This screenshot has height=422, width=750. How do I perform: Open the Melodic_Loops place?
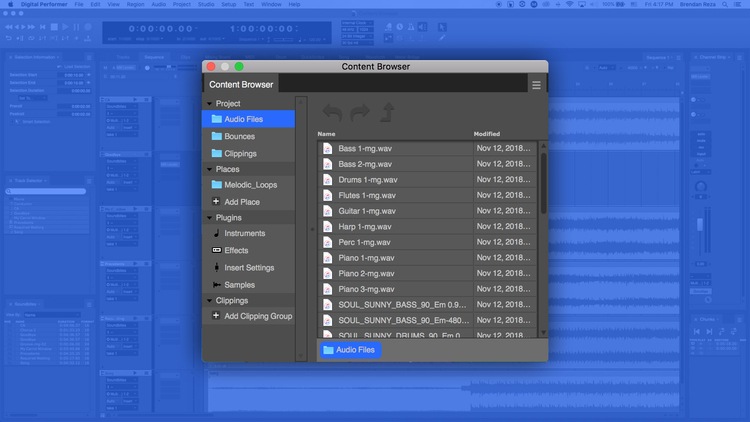point(250,185)
